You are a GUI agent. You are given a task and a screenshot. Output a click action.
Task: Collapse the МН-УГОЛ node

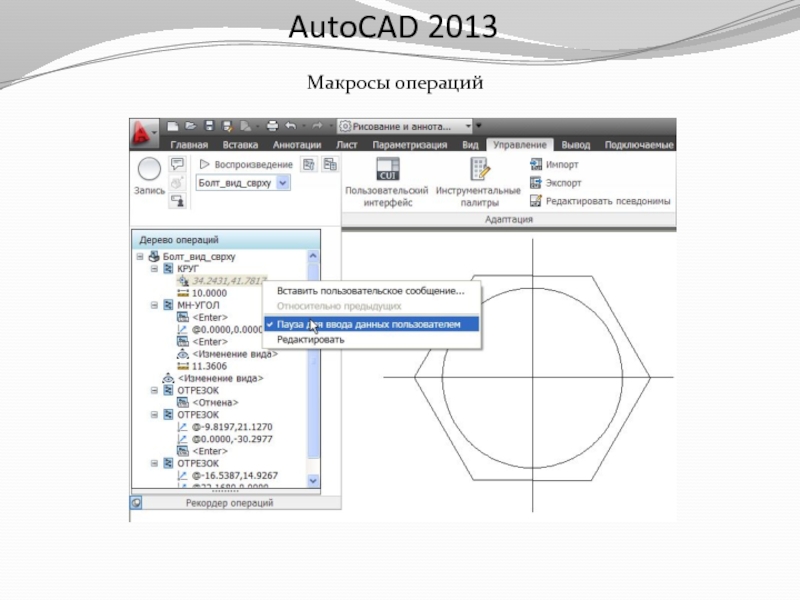[x=154, y=305]
